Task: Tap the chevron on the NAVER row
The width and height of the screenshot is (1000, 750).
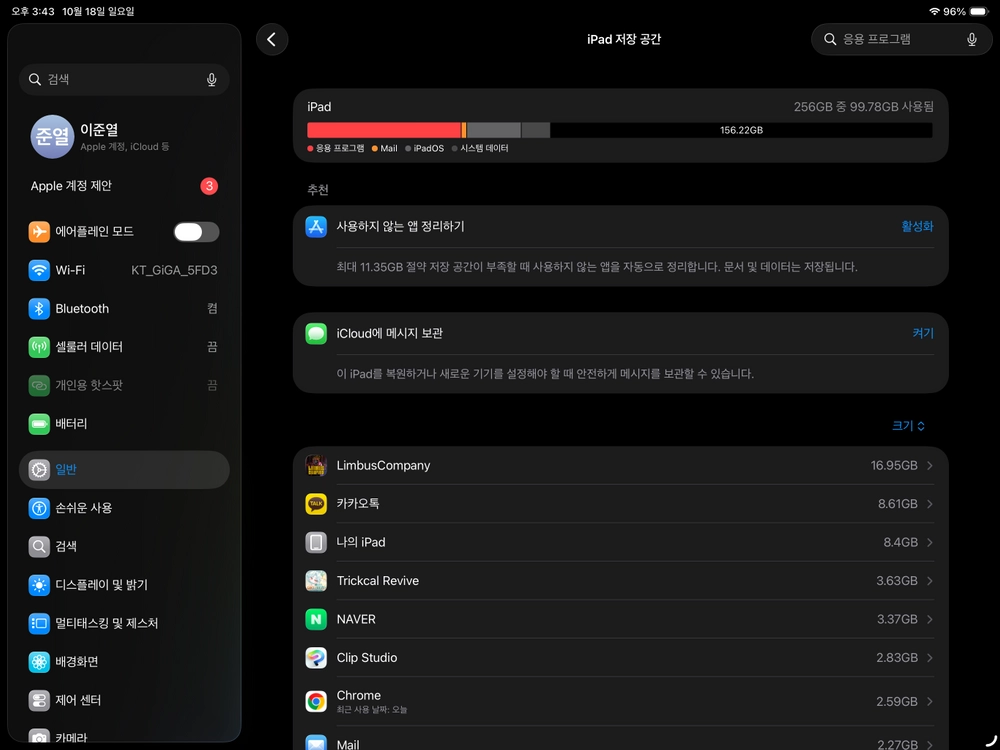Action: pyautogui.click(x=930, y=619)
